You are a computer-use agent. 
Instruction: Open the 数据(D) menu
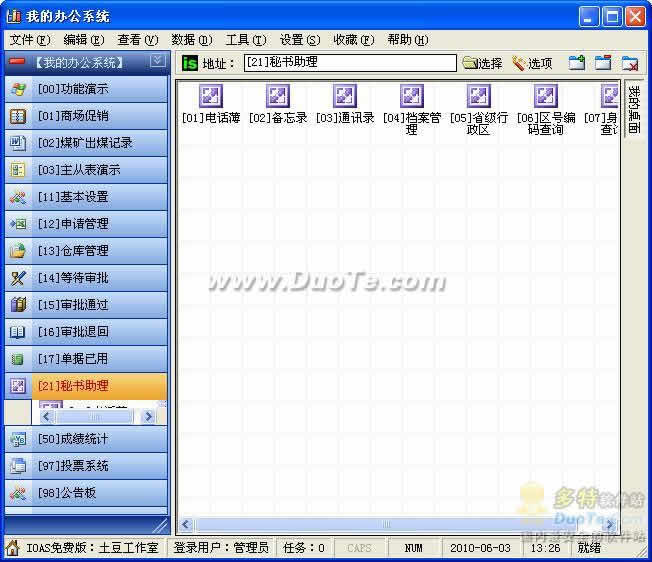click(x=192, y=40)
